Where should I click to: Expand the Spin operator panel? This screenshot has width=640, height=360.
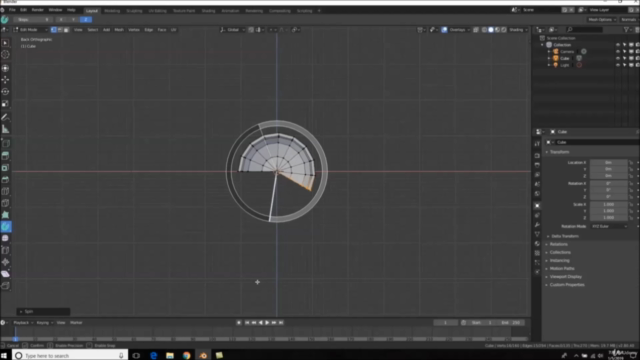tap(43, 311)
